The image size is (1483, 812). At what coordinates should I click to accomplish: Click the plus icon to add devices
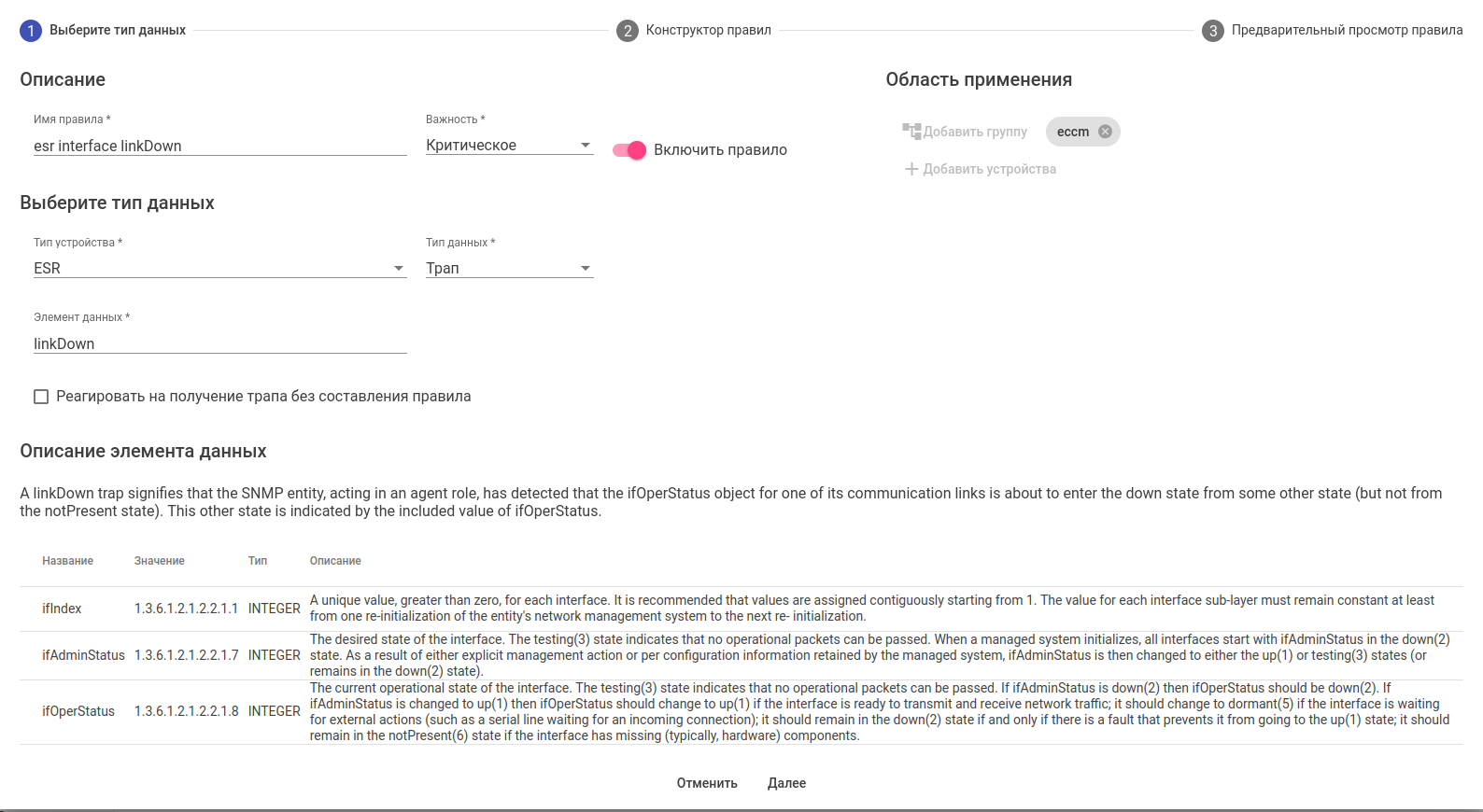pos(911,169)
